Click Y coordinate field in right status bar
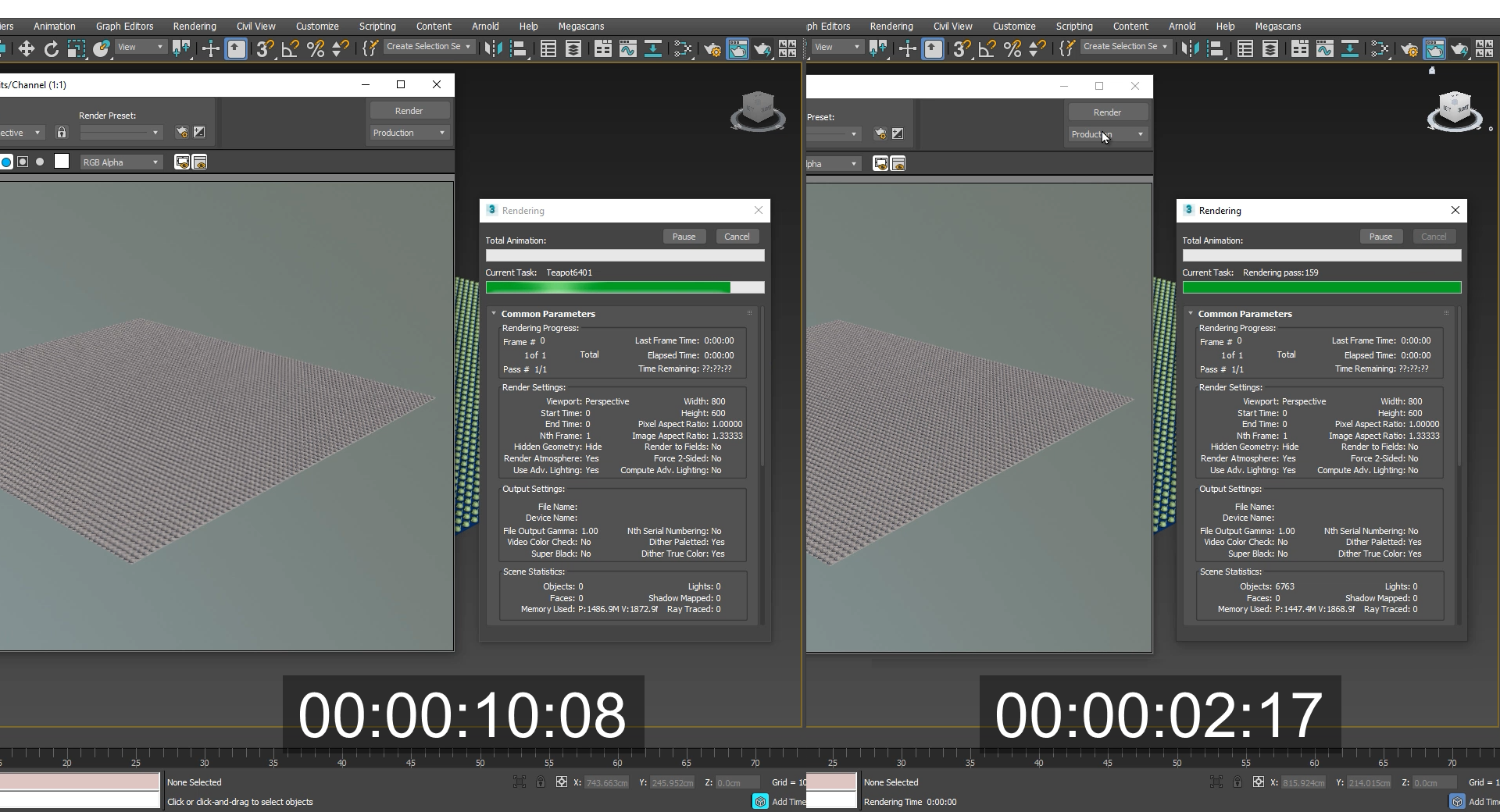The height and width of the screenshot is (812, 1500). [x=1369, y=782]
